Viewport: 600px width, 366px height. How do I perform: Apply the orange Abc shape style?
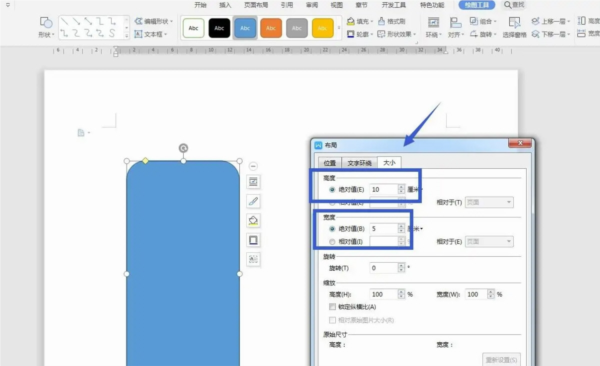[x=271, y=28]
